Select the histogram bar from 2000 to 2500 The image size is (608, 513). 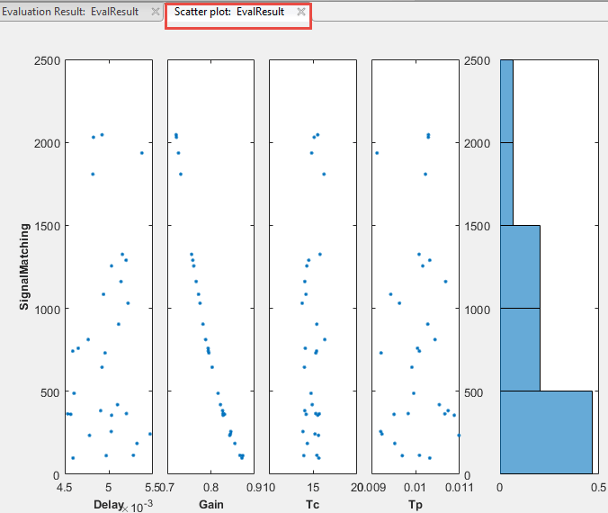tap(507, 101)
